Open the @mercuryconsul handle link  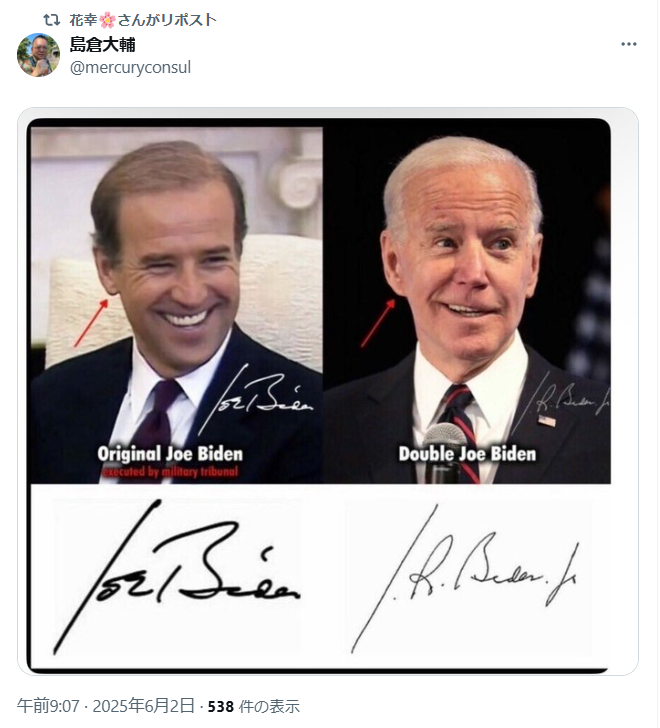point(130,67)
